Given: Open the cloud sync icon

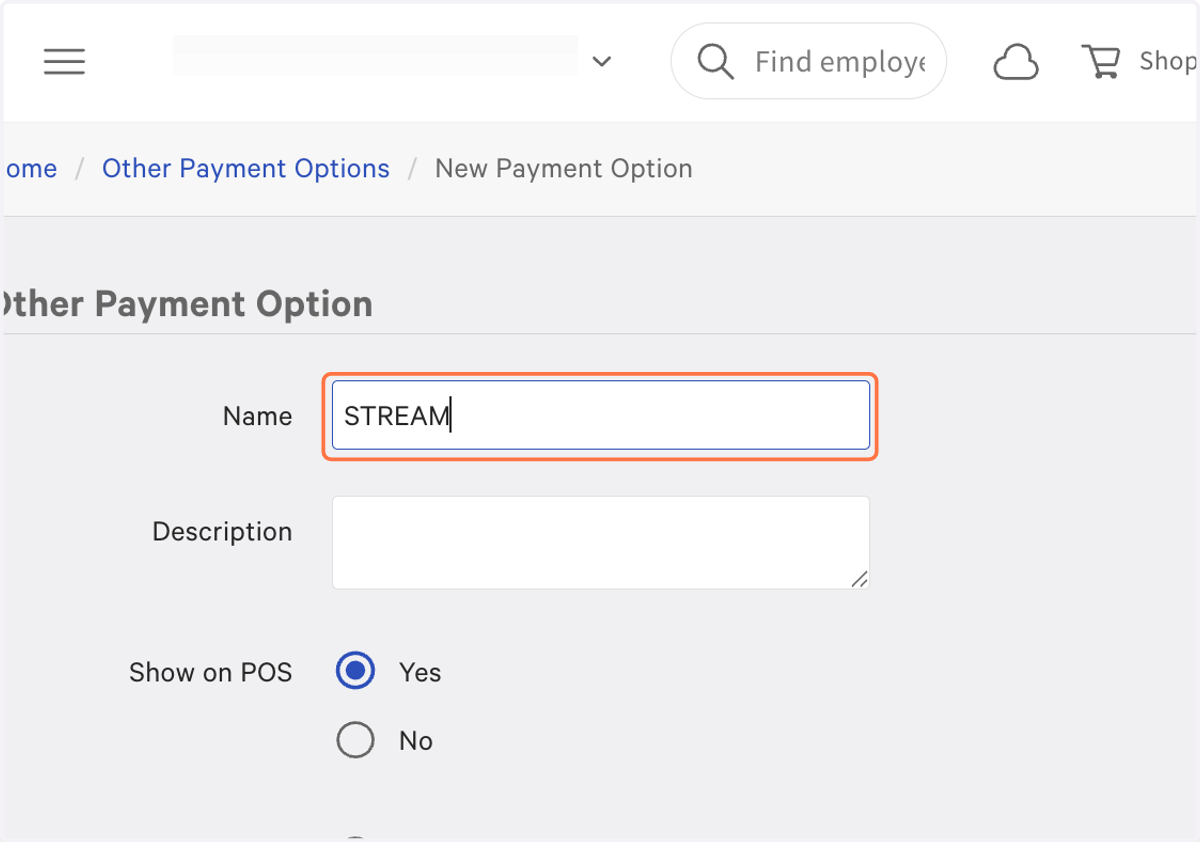Looking at the screenshot, I should pos(1016,63).
